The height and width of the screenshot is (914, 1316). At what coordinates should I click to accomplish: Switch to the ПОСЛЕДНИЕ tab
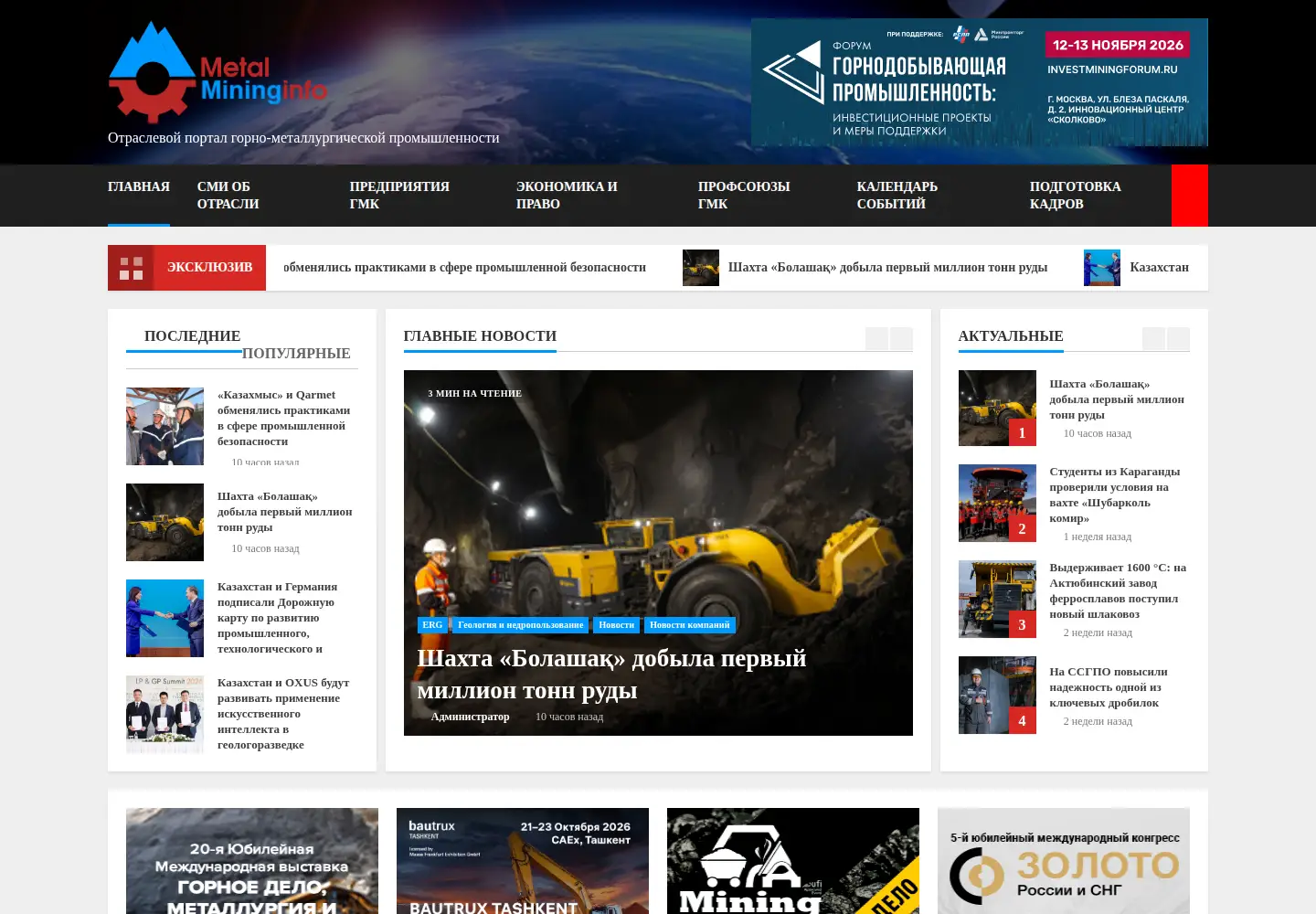[x=193, y=335]
